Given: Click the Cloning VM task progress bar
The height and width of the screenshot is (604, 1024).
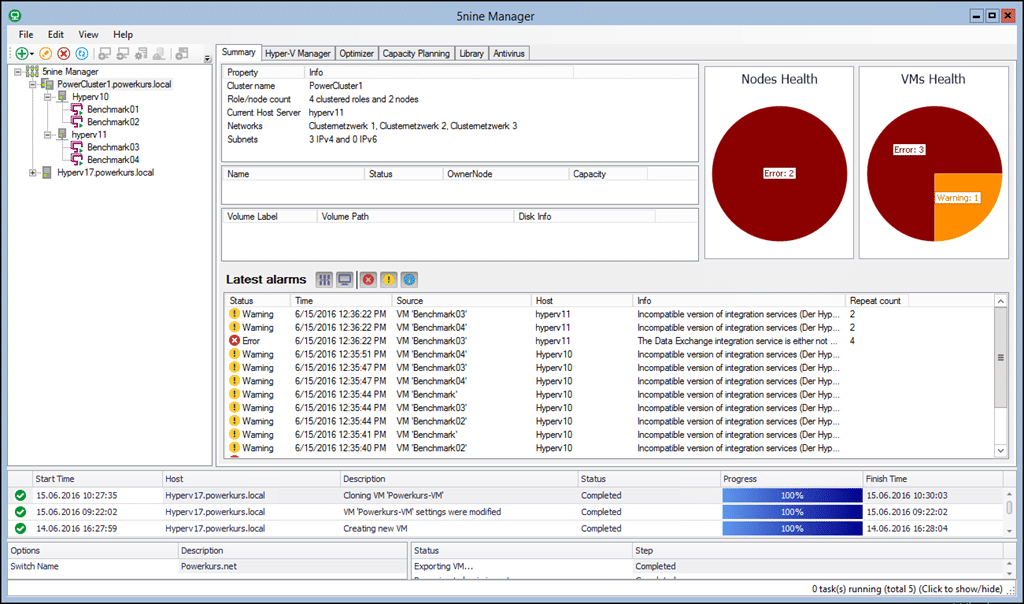Looking at the screenshot, I should coord(792,496).
